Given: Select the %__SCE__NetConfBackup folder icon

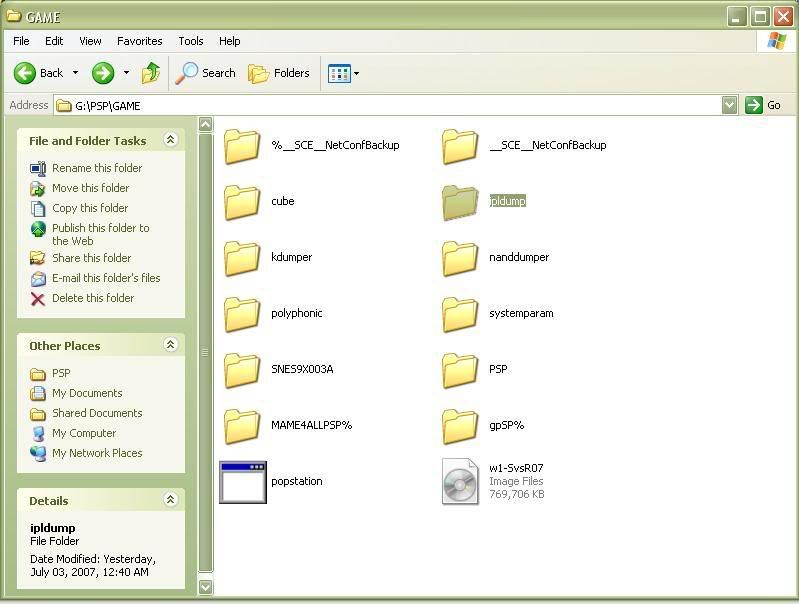Looking at the screenshot, I should click(x=242, y=146).
